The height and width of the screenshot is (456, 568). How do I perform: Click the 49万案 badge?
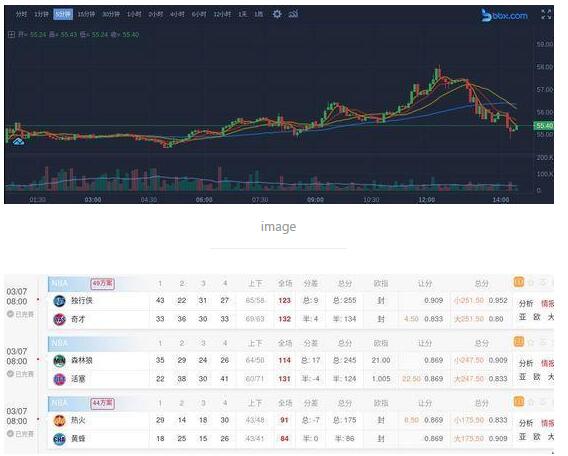pyautogui.click(x=103, y=283)
